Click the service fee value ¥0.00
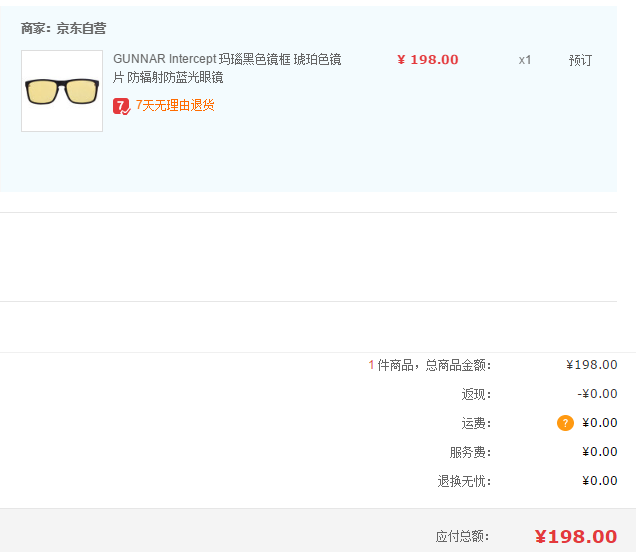Screen dimensions: 636x552 pyautogui.click(x=600, y=452)
